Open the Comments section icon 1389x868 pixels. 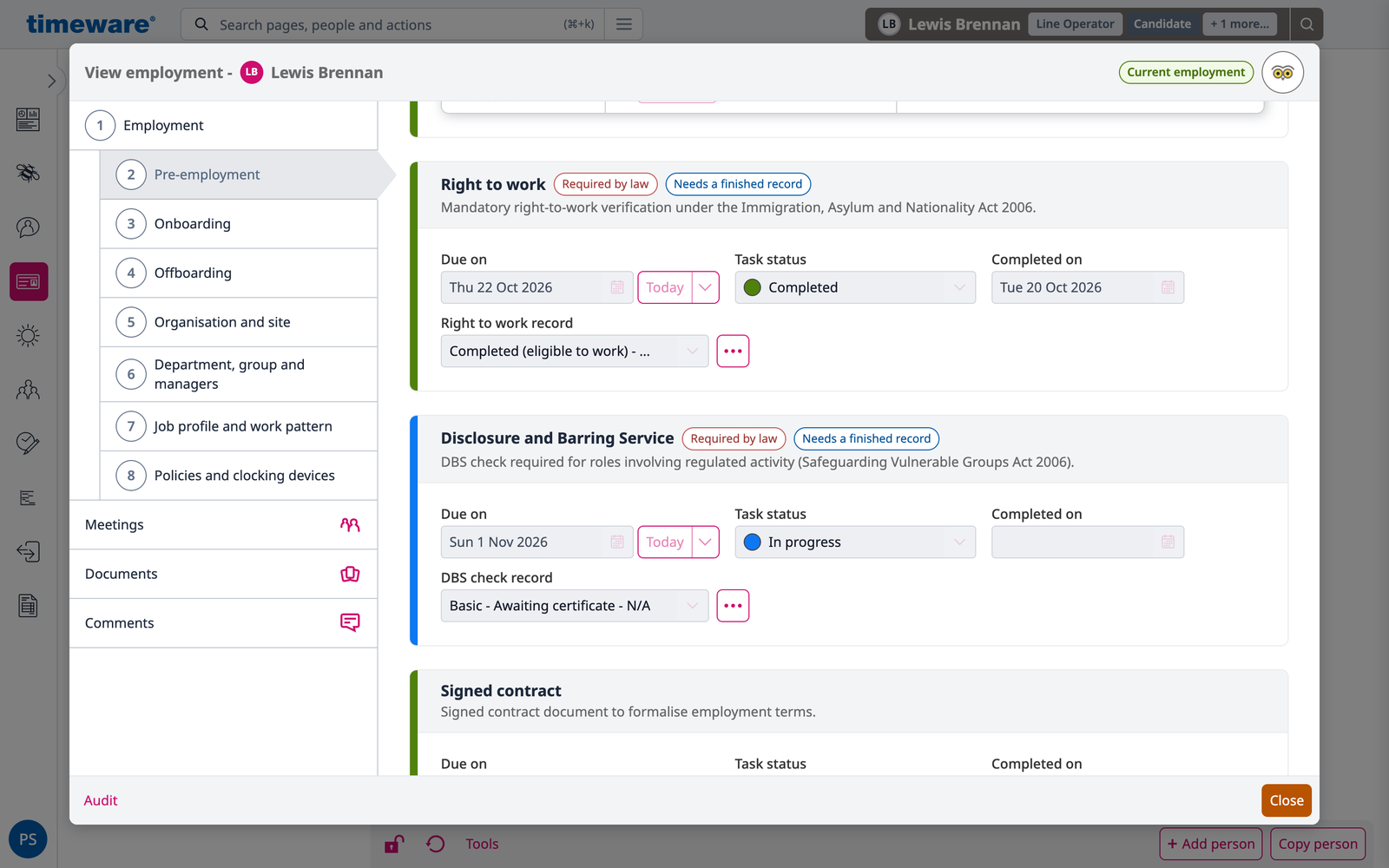tap(350, 622)
